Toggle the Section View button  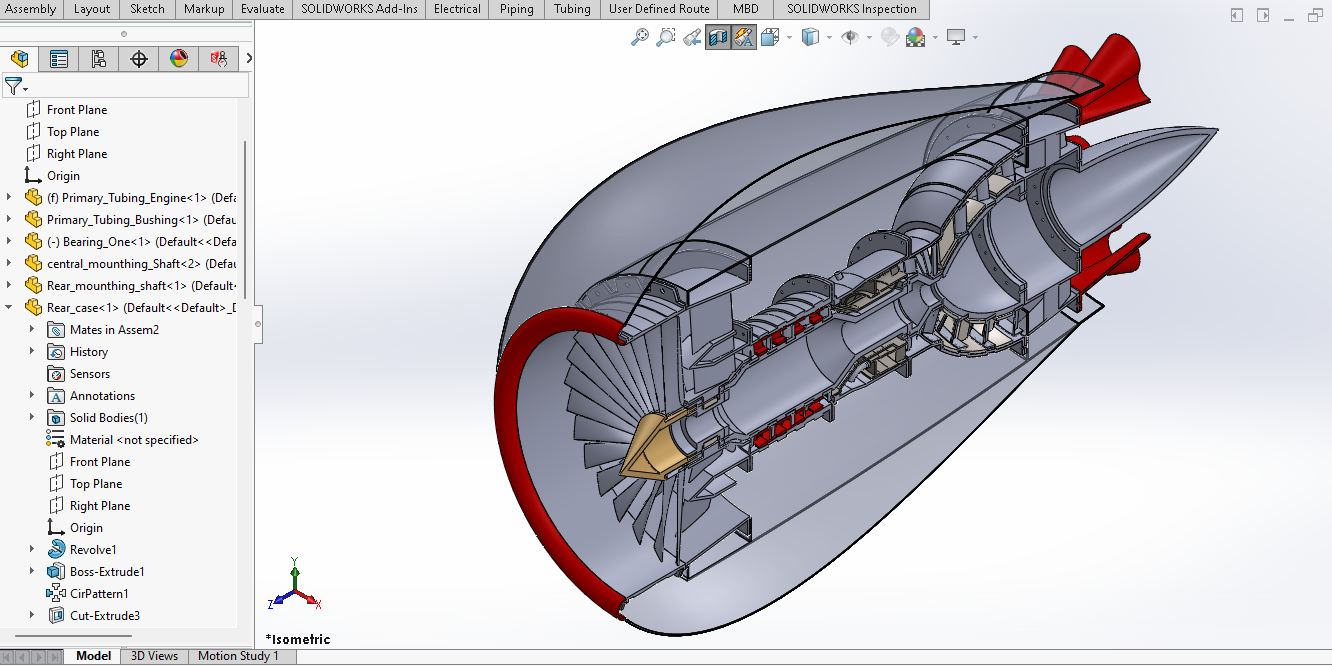[x=717, y=37]
